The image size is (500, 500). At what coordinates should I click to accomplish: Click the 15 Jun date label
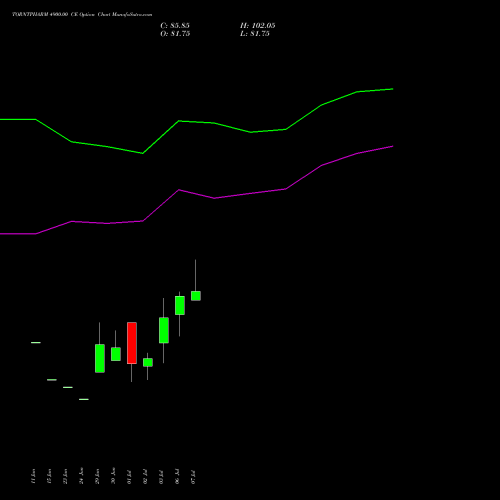pyautogui.click(x=49, y=476)
